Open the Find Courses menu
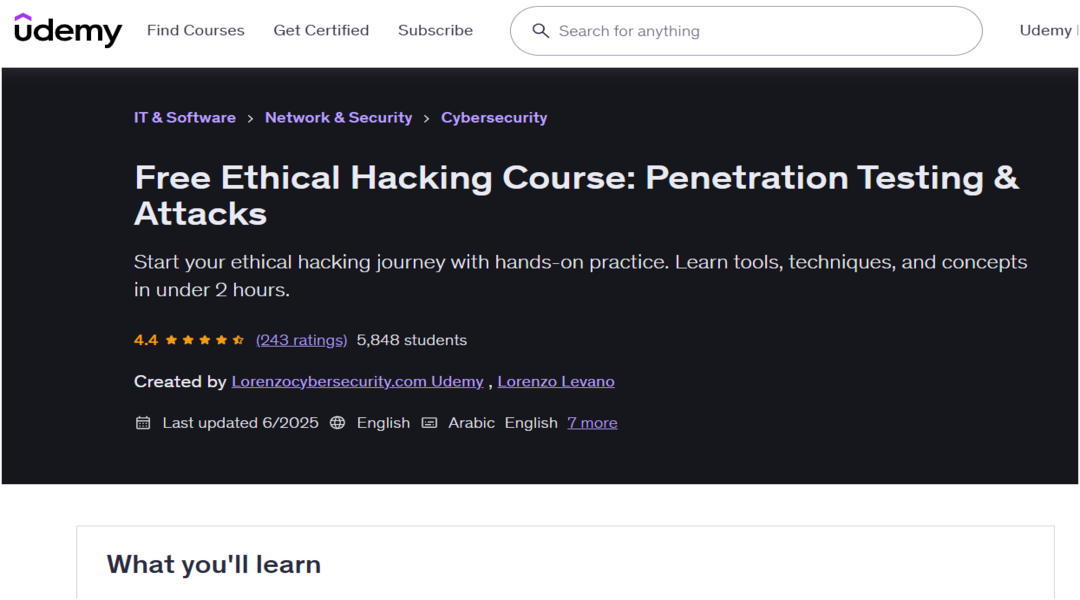1080x600 pixels. [196, 31]
